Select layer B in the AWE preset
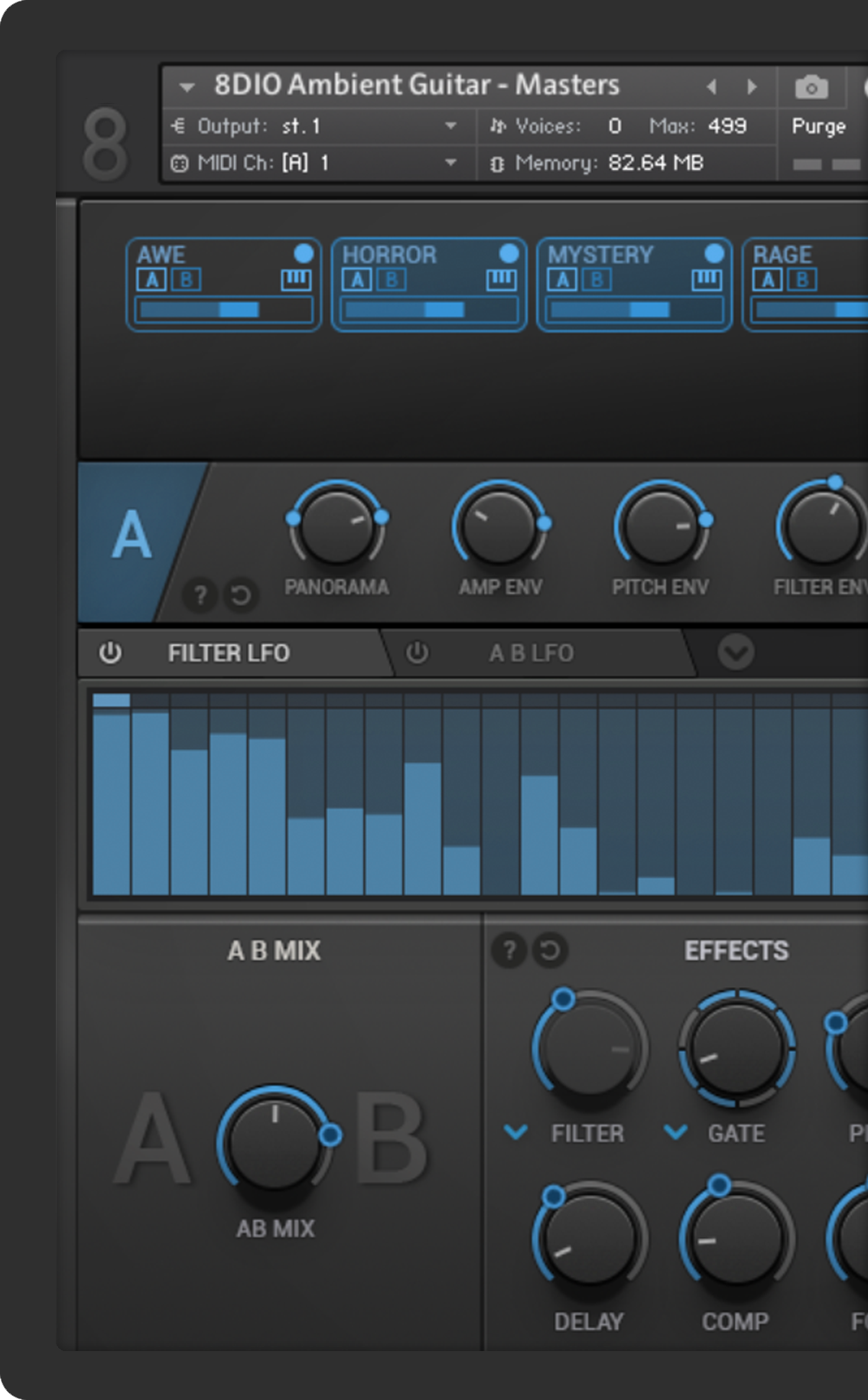Image resolution: width=868 pixels, height=1400 pixels. tap(186, 280)
